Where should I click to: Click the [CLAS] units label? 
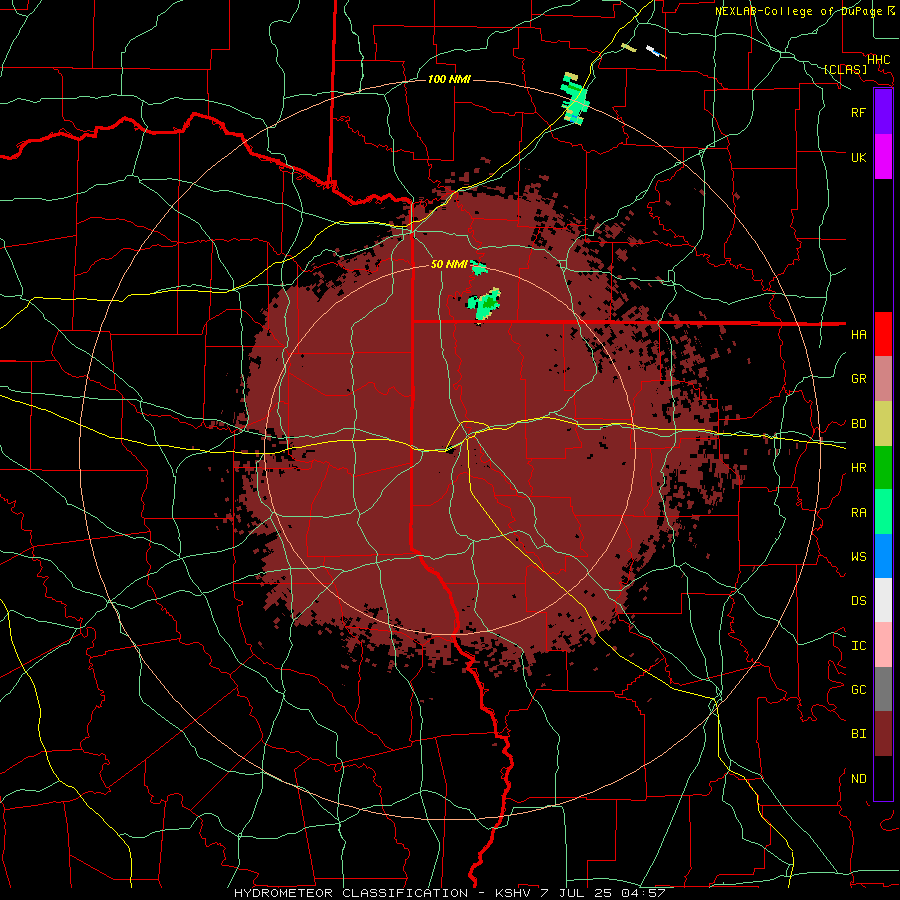click(845, 69)
